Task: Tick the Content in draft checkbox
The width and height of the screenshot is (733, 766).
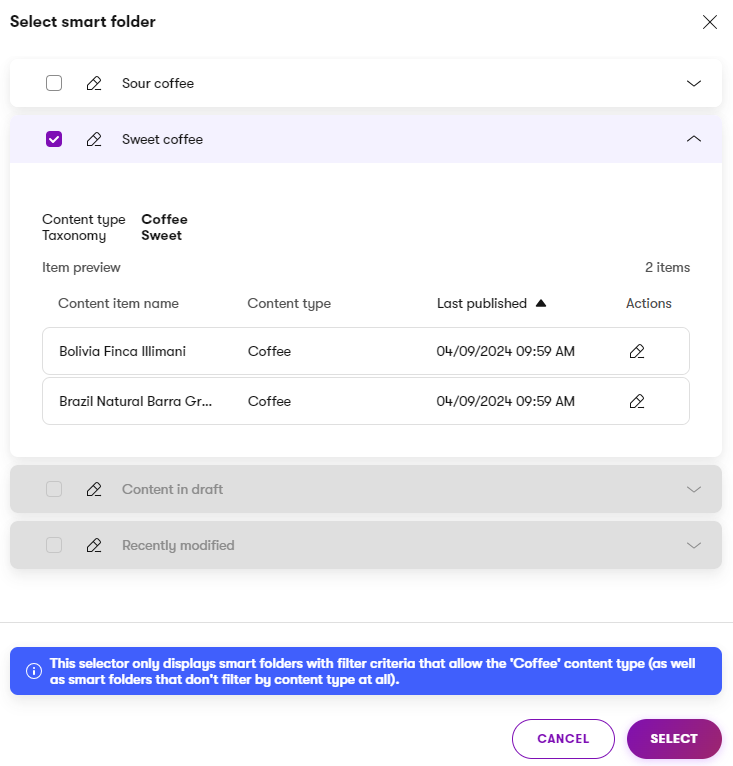Action: pos(54,489)
